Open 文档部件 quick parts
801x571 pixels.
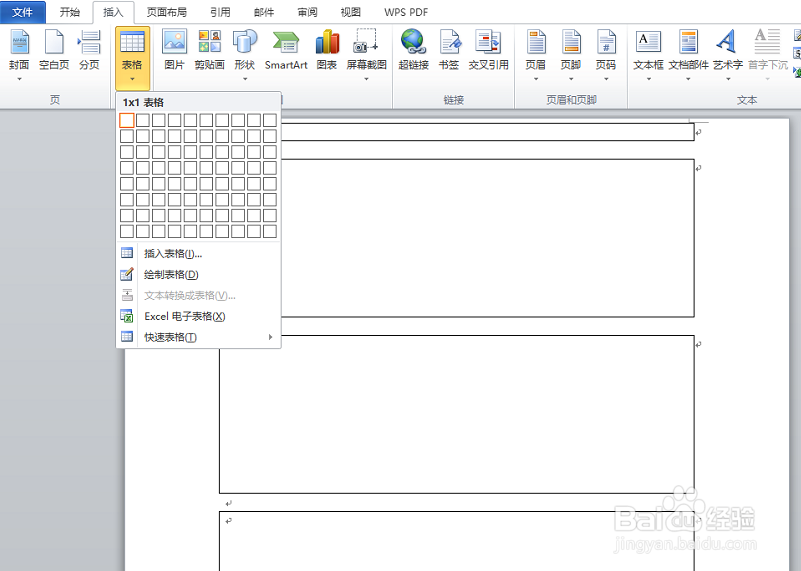tap(688, 54)
